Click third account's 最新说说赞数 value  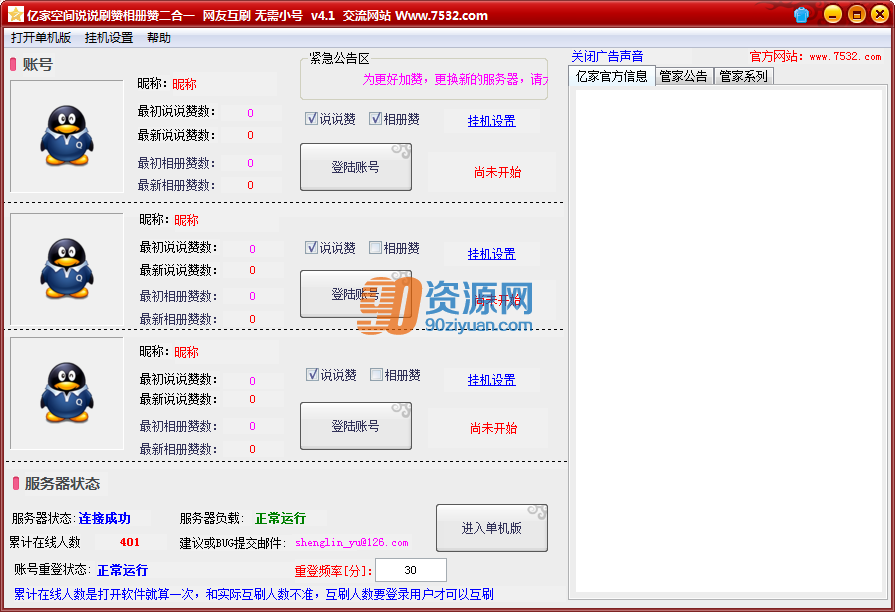click(252, 399)
